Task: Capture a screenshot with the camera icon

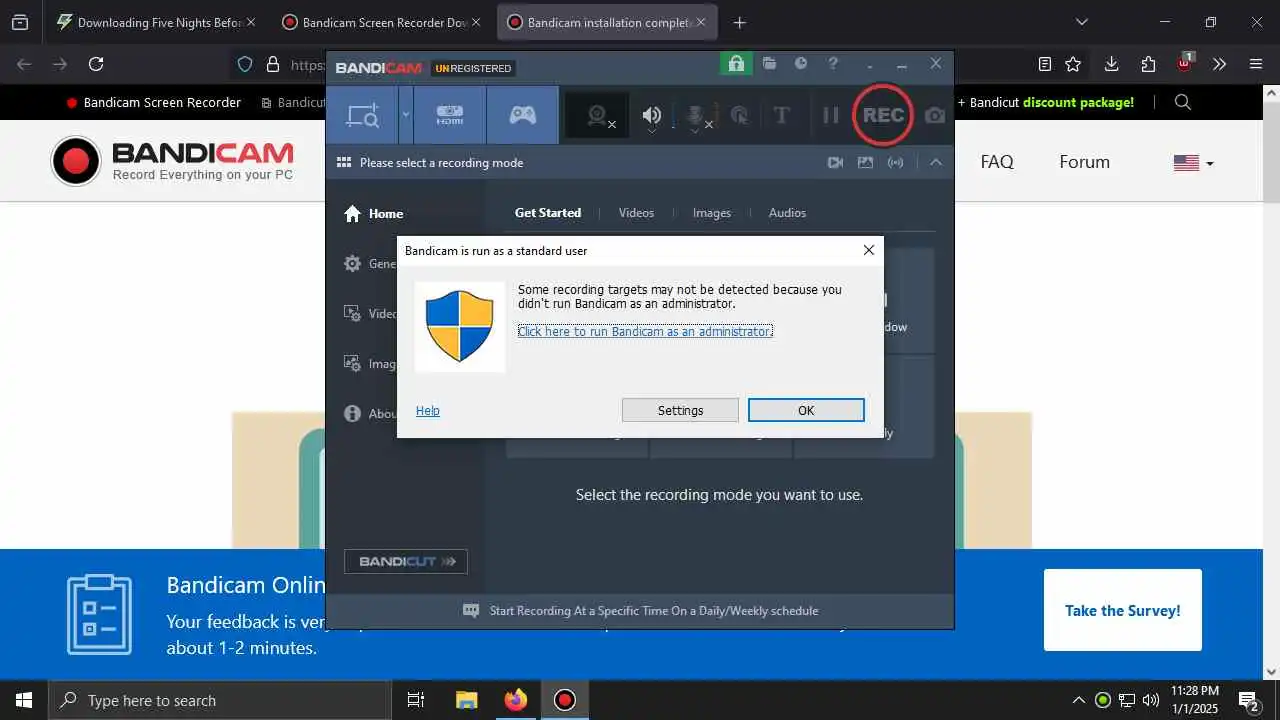Action: [935, 115]
